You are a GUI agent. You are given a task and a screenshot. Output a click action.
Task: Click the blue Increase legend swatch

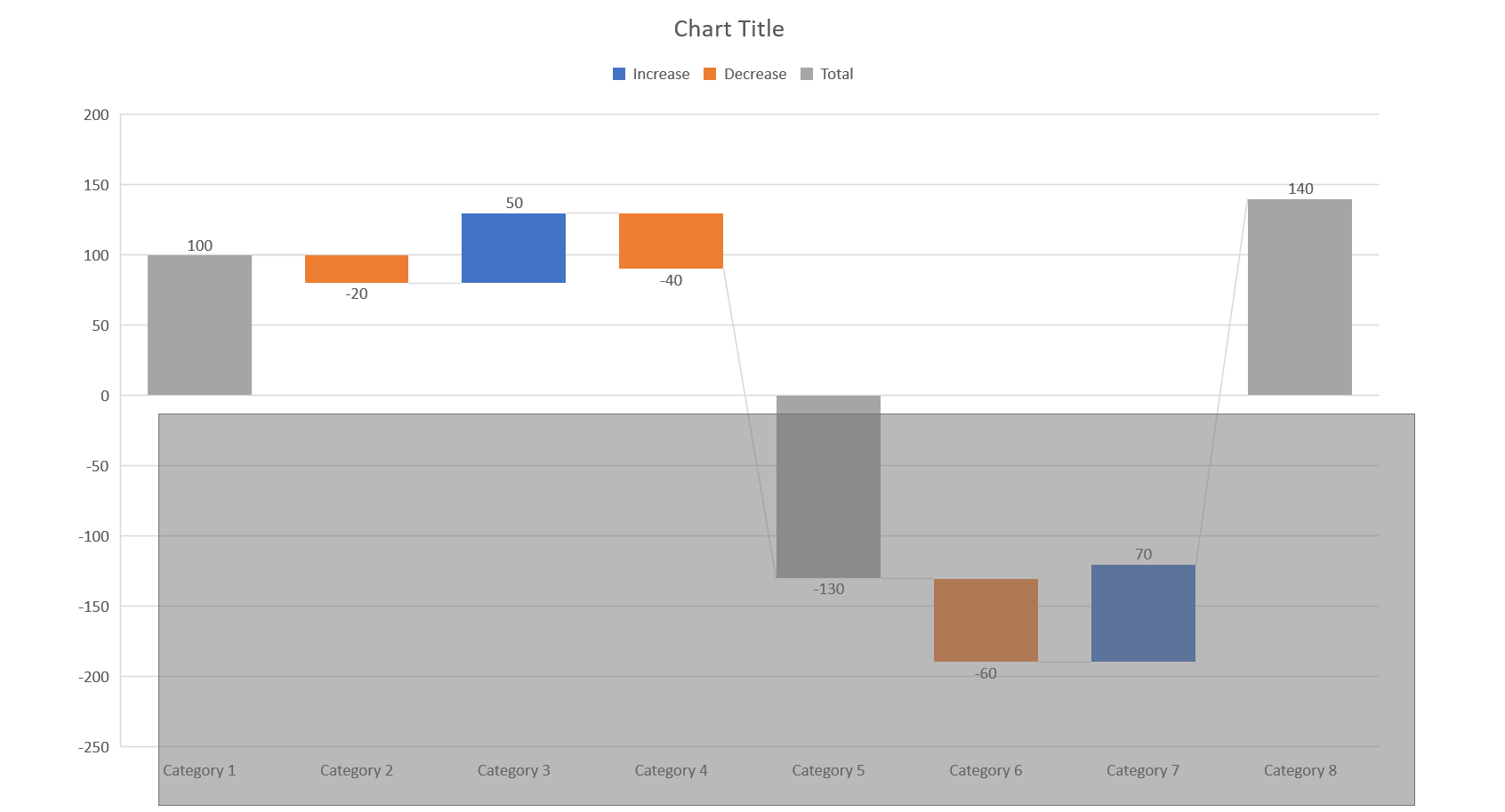click(x=619, y=74)
